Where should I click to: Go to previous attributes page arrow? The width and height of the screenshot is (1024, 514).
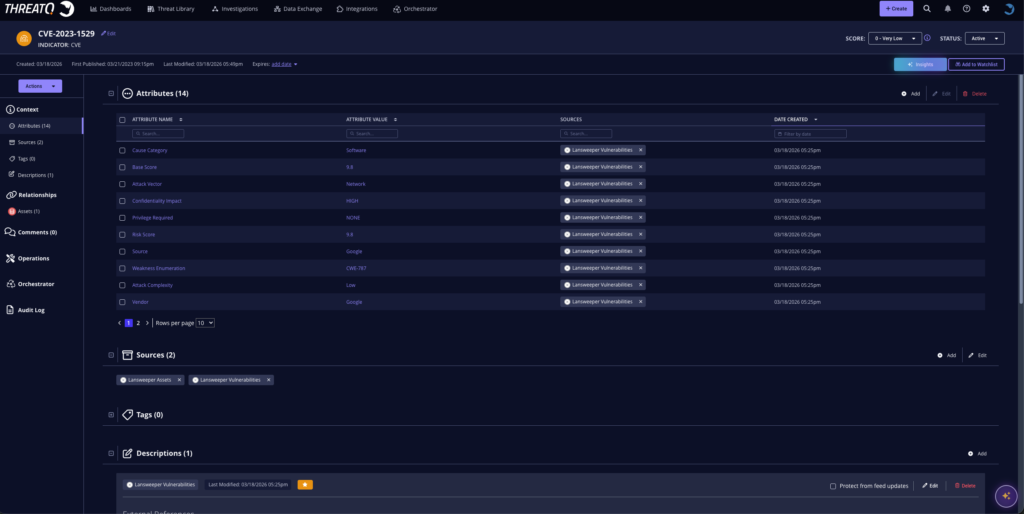tap(120, 323)
